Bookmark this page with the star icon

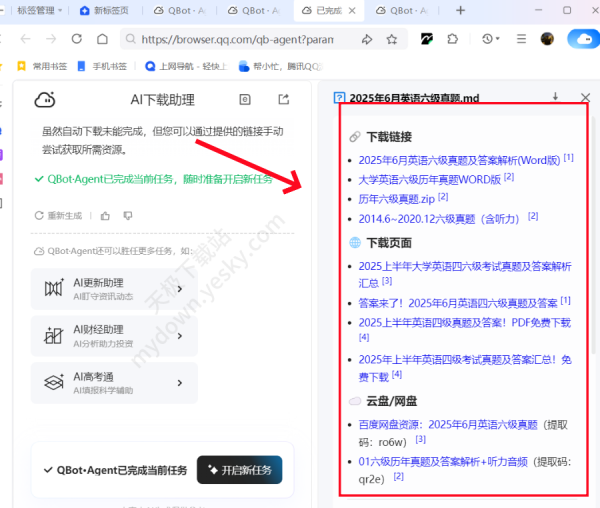click(392, 39)
